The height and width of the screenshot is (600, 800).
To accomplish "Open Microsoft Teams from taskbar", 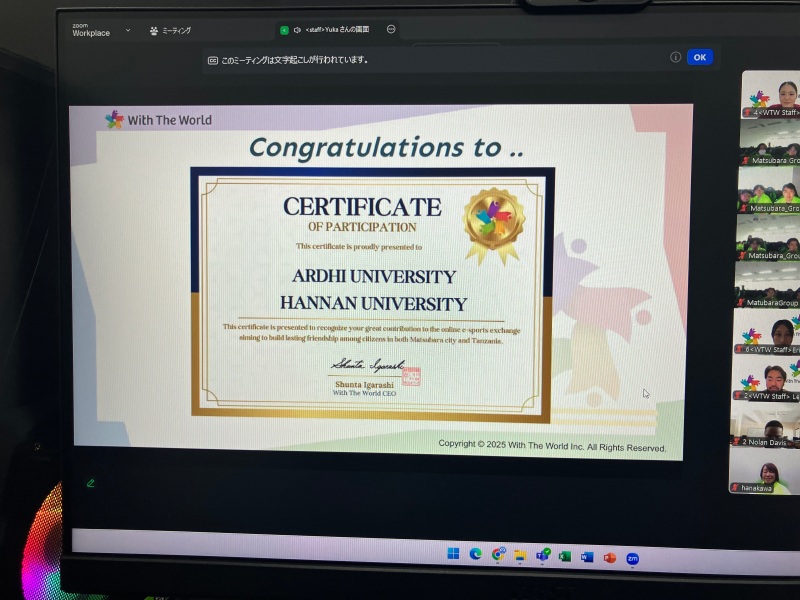I will [543, 555].
